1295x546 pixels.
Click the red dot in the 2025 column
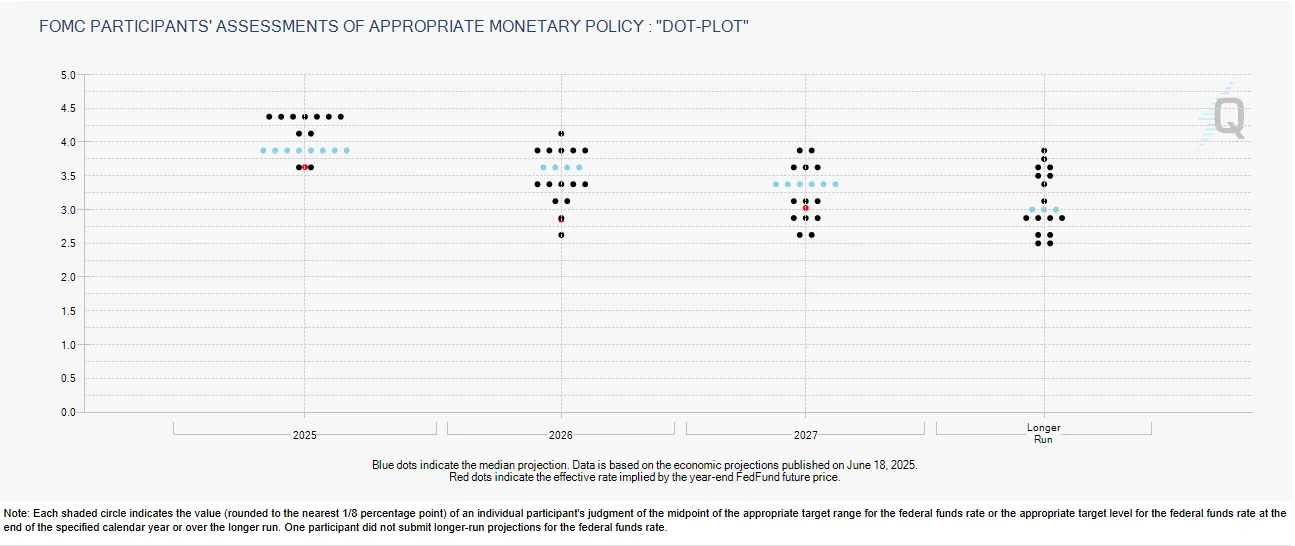tap(305, 167)
